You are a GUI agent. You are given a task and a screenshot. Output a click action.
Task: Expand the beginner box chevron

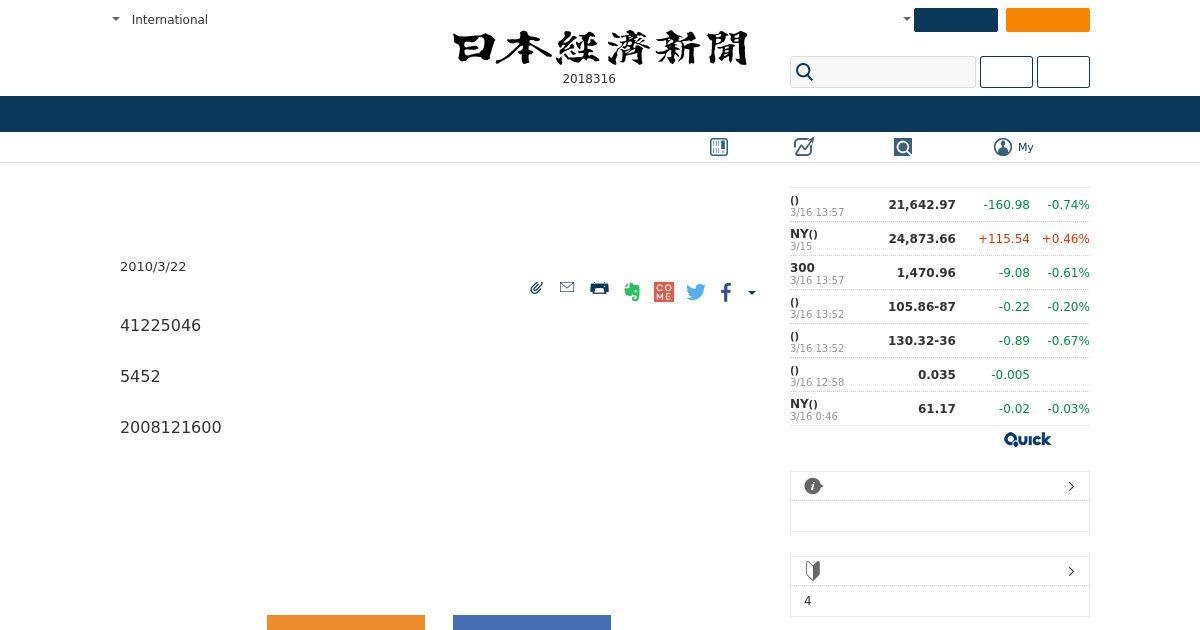pos(1071,571)
